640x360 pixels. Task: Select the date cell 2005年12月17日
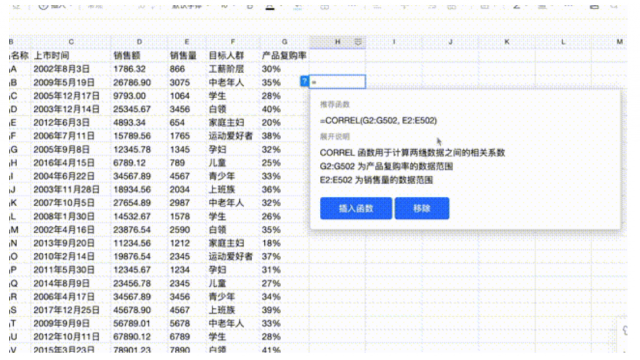(71, 96)
